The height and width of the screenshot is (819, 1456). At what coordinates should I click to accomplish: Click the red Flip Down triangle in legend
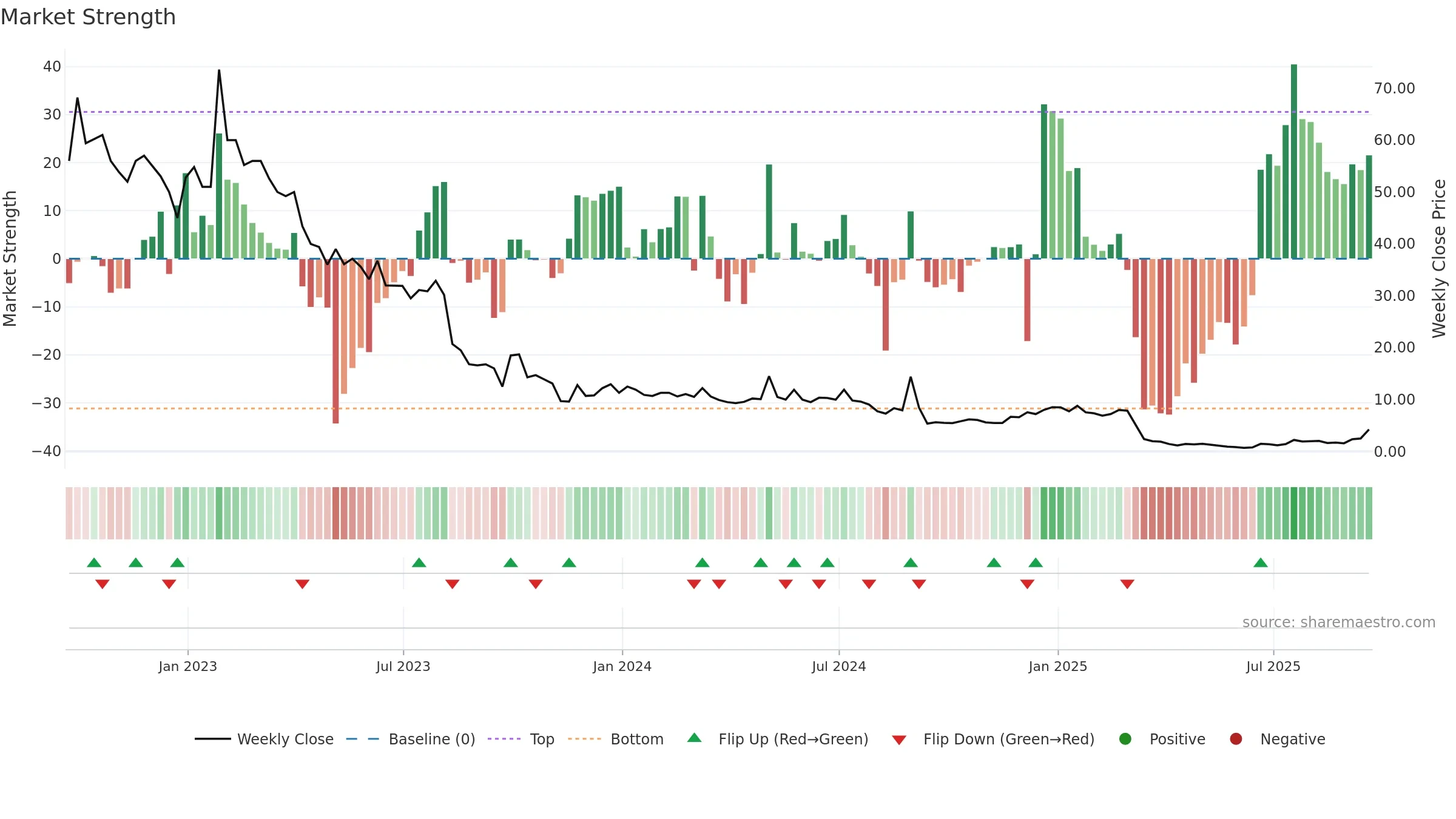point(899,740)
